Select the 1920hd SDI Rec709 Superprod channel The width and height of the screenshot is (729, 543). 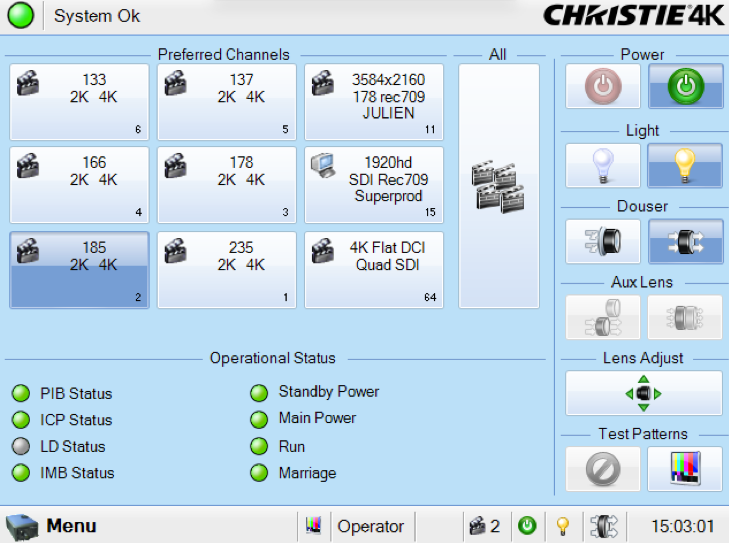pyautogui.click(x=374, y=185)
